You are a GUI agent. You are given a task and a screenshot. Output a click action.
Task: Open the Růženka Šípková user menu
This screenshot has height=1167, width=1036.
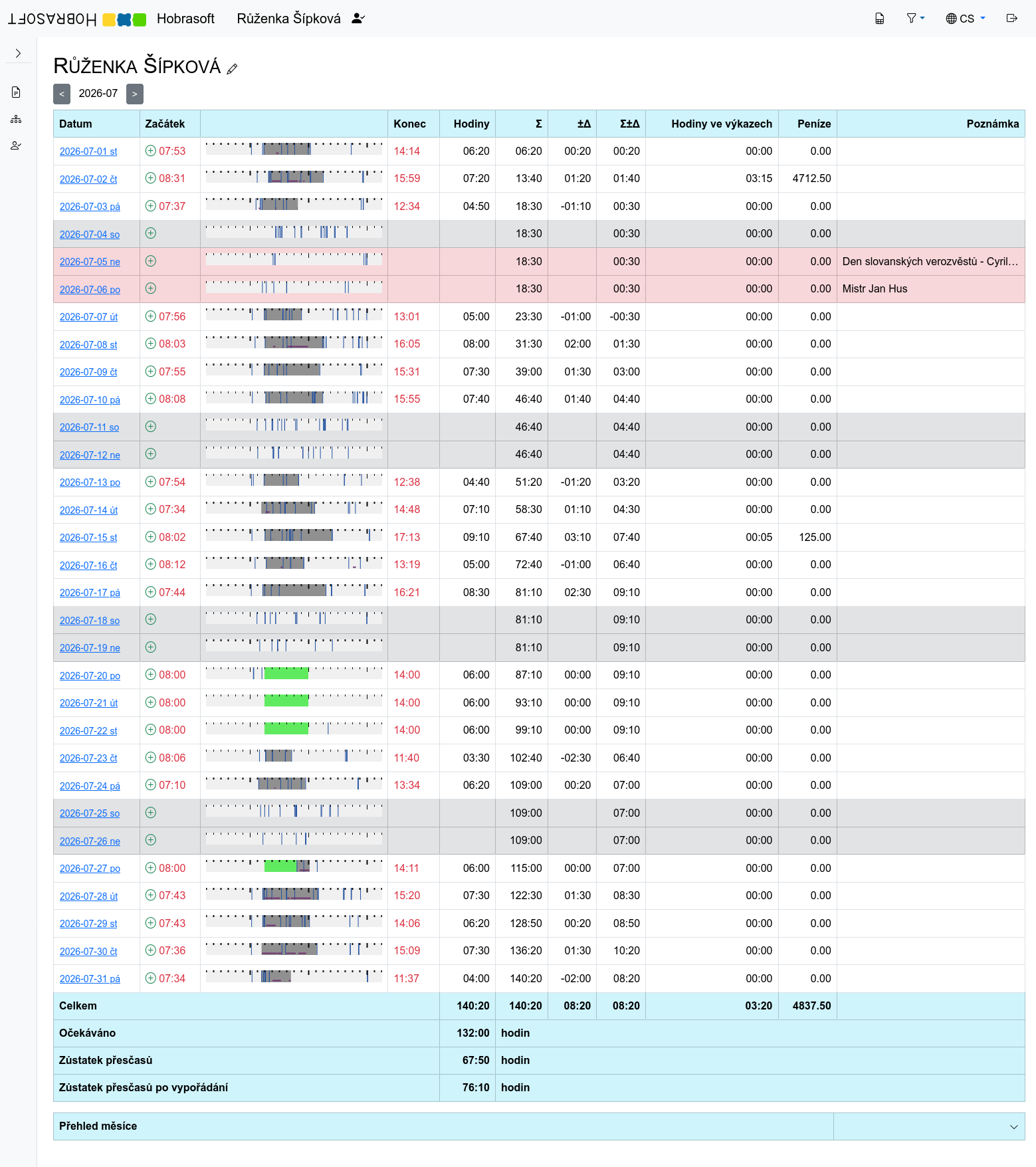point(301,19)
